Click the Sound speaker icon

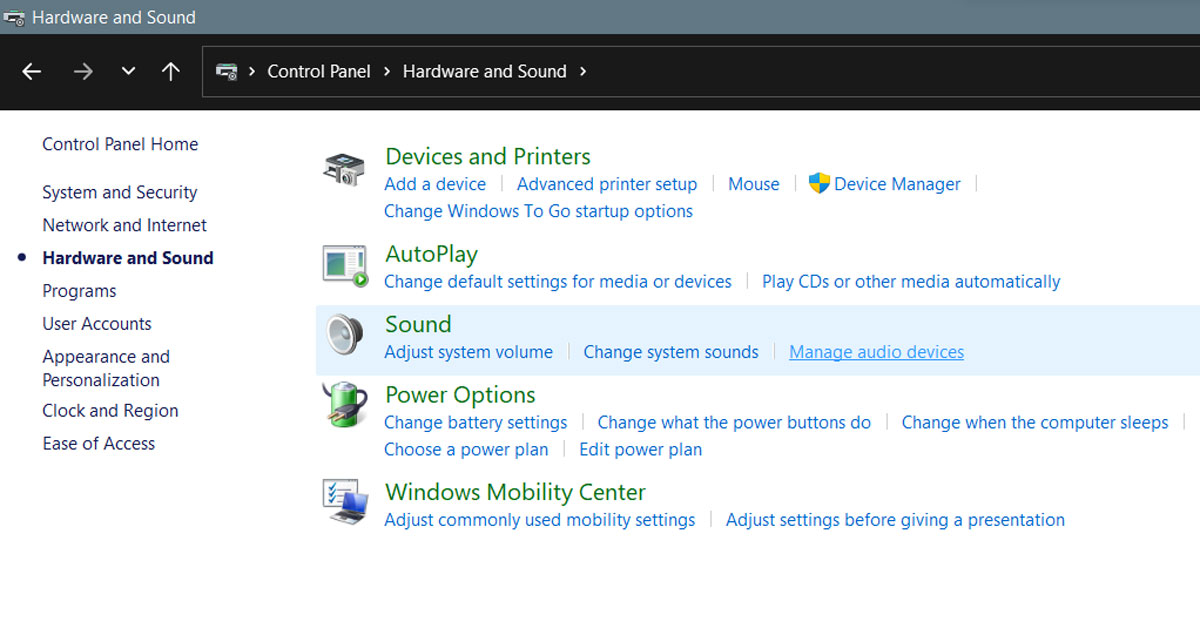(x=344, y=336)
